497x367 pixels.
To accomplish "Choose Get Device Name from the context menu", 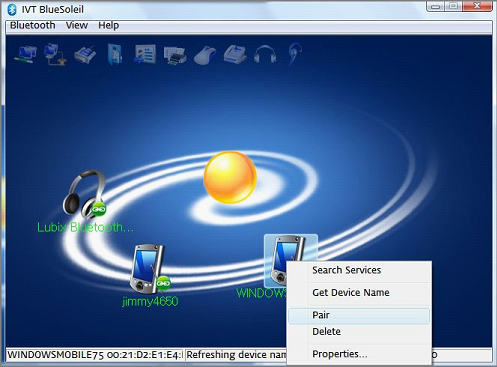I will 359,293.
